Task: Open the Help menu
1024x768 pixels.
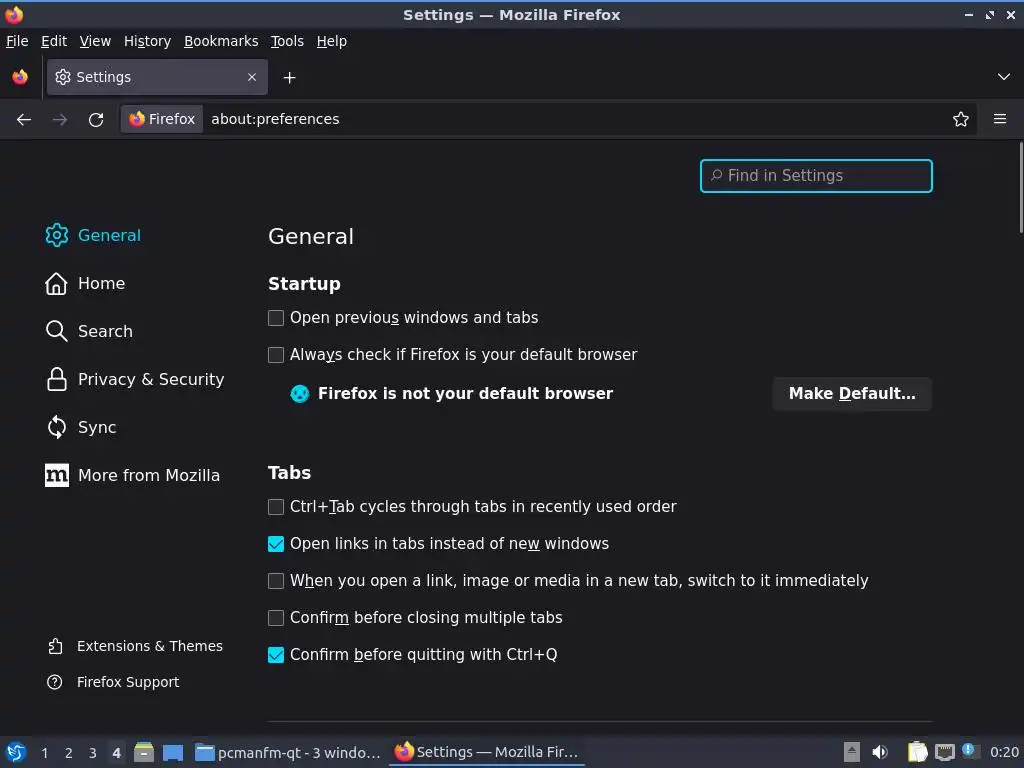Action: pos(332,41)
